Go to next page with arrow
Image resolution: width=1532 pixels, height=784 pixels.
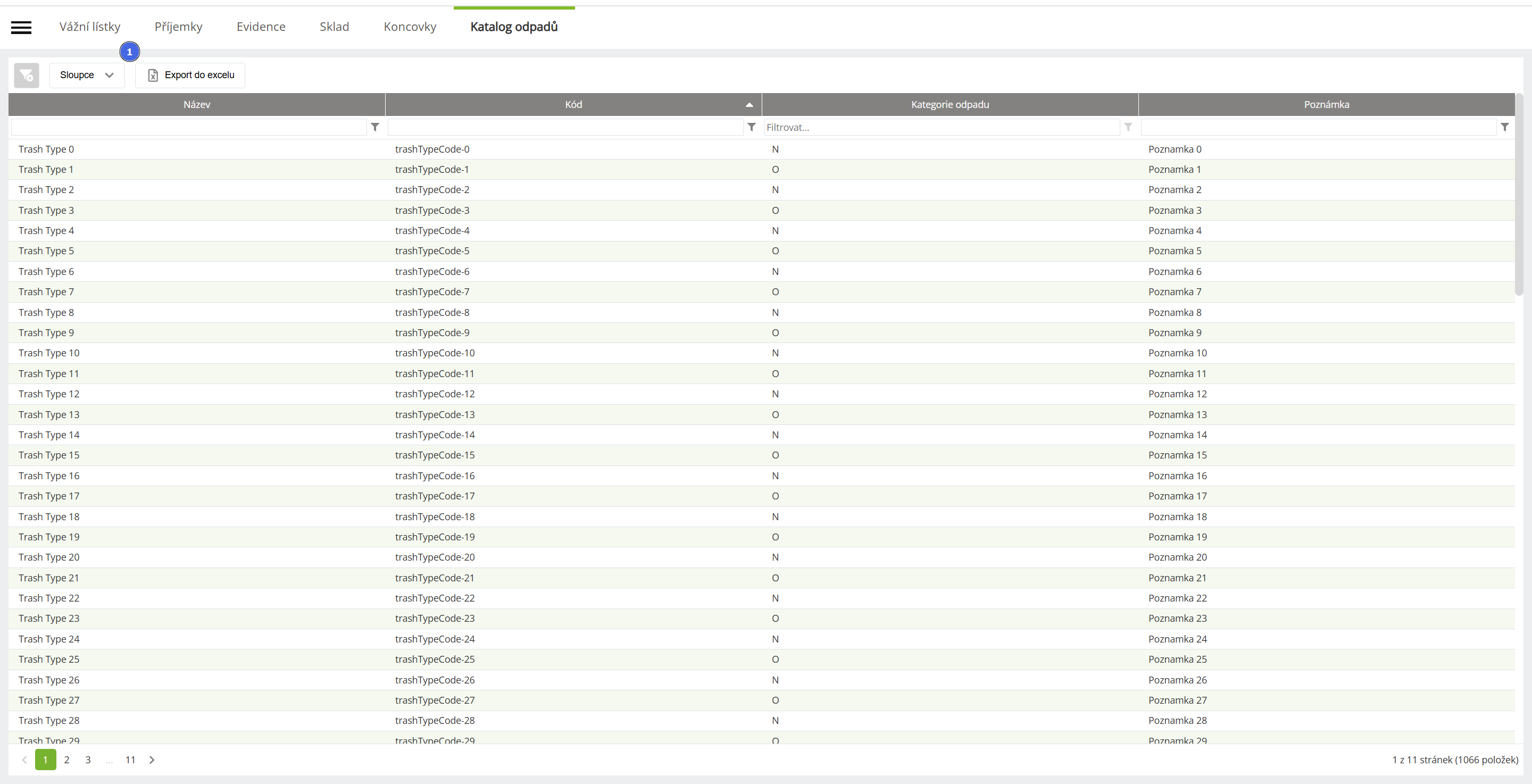[152, 760]
